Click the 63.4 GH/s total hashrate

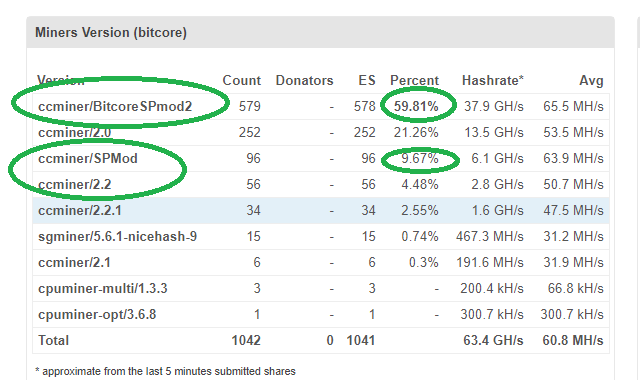click(493, 340)
